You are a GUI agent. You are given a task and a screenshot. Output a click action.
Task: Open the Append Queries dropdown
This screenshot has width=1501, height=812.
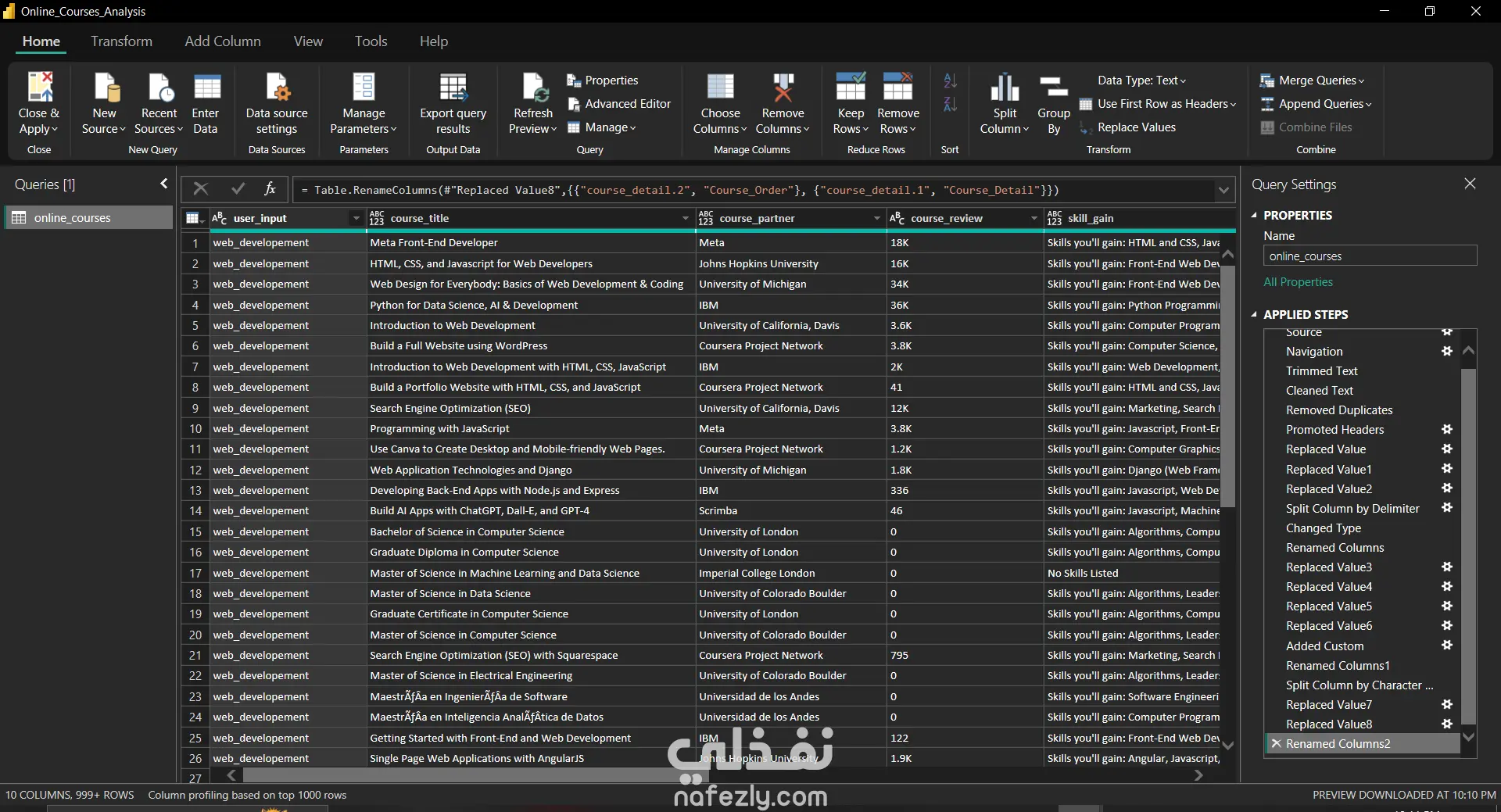pyautogui.click(x=1316, y=104)
